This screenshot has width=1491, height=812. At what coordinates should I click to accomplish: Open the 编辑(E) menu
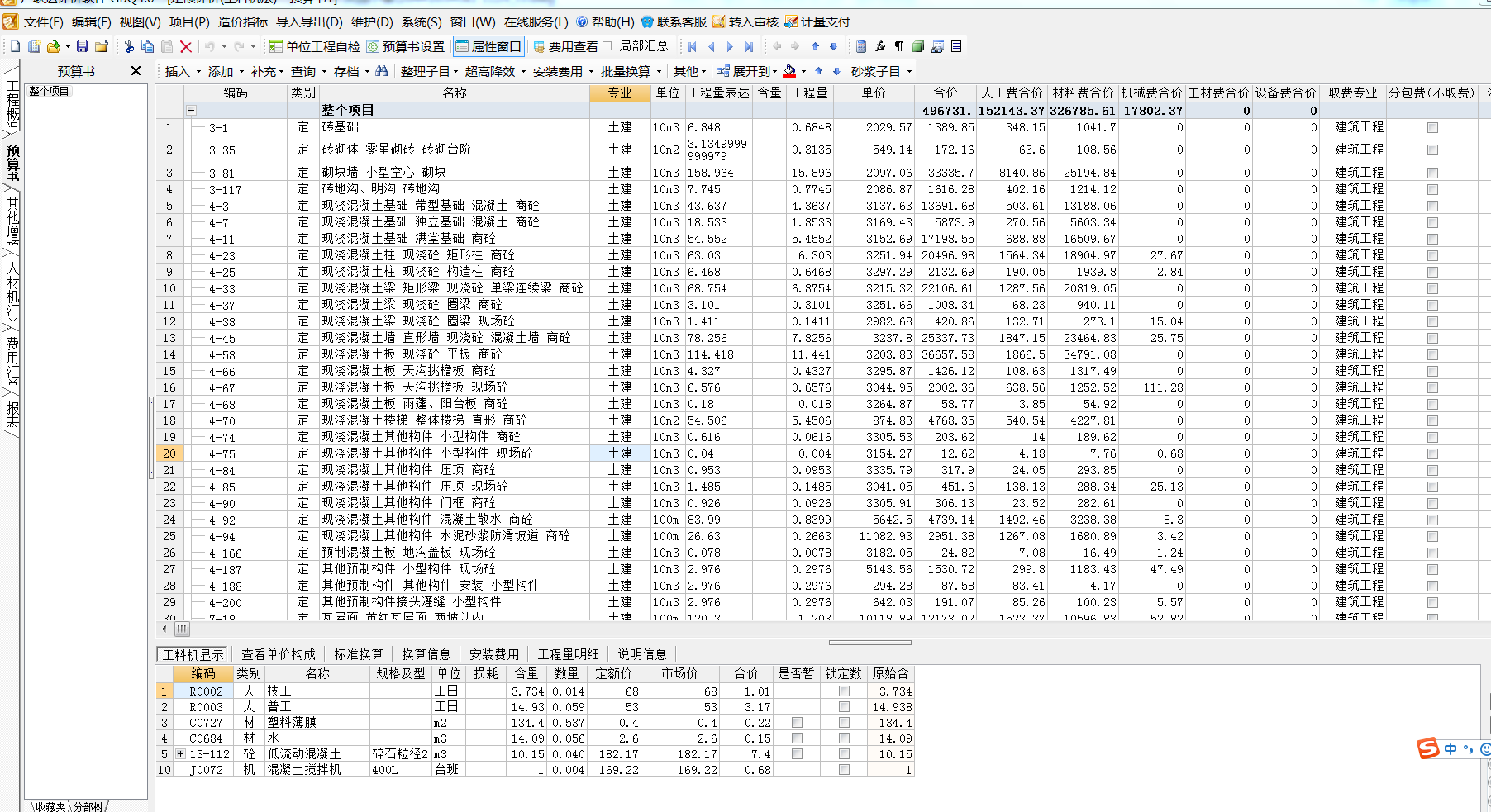pos(92,22)
